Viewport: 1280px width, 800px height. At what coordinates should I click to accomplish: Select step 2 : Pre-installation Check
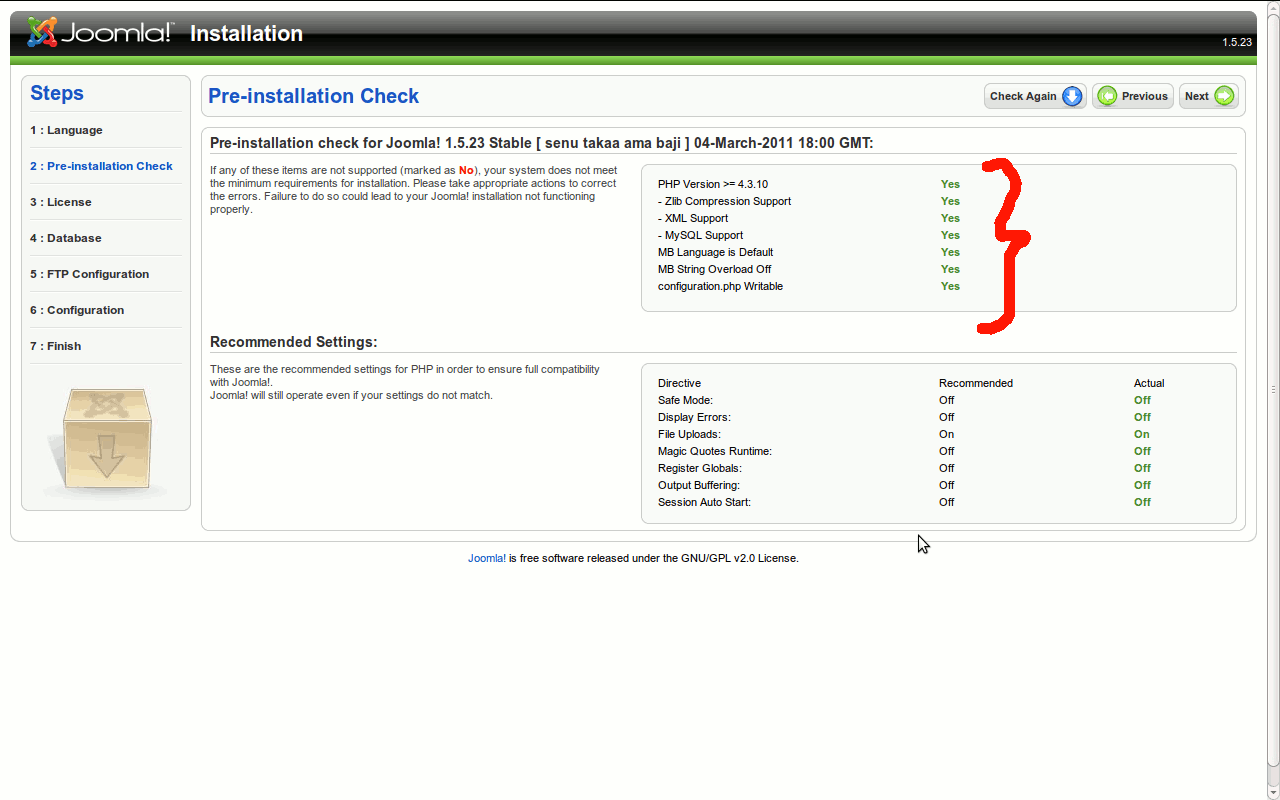[101, 166]
